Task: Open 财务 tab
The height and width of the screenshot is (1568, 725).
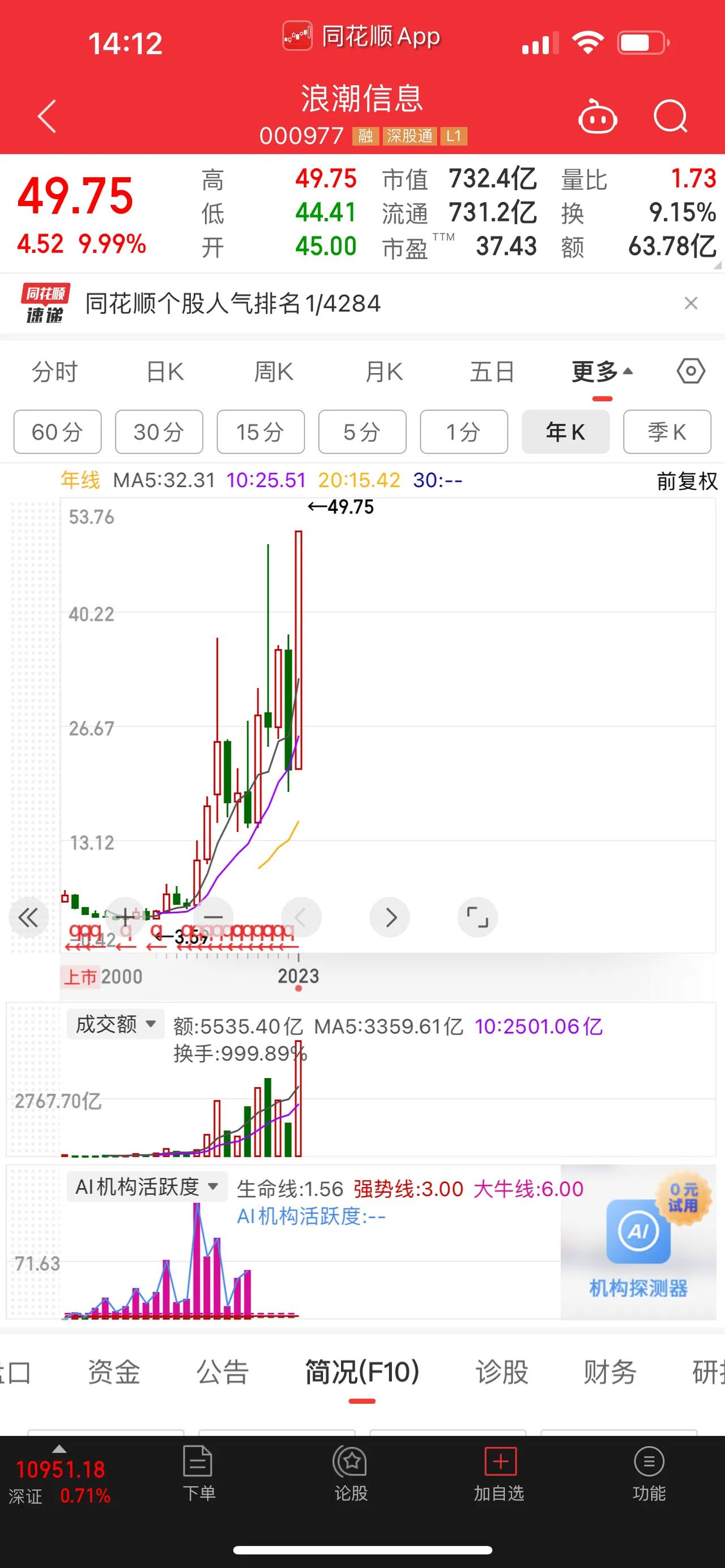Action: point(610,1372)
